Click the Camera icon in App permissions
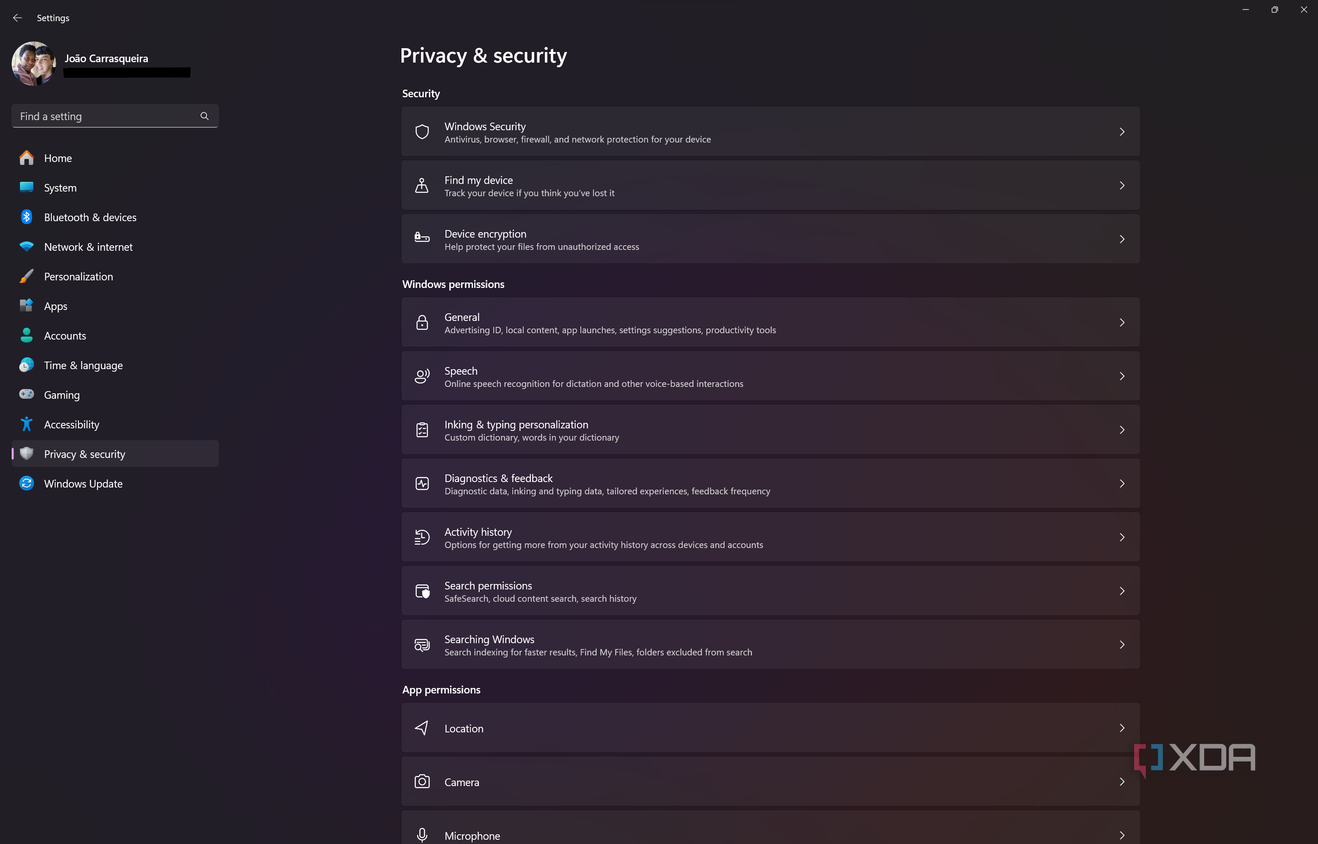This screenshot has height=844, width=1318. (x=422, y=782)
